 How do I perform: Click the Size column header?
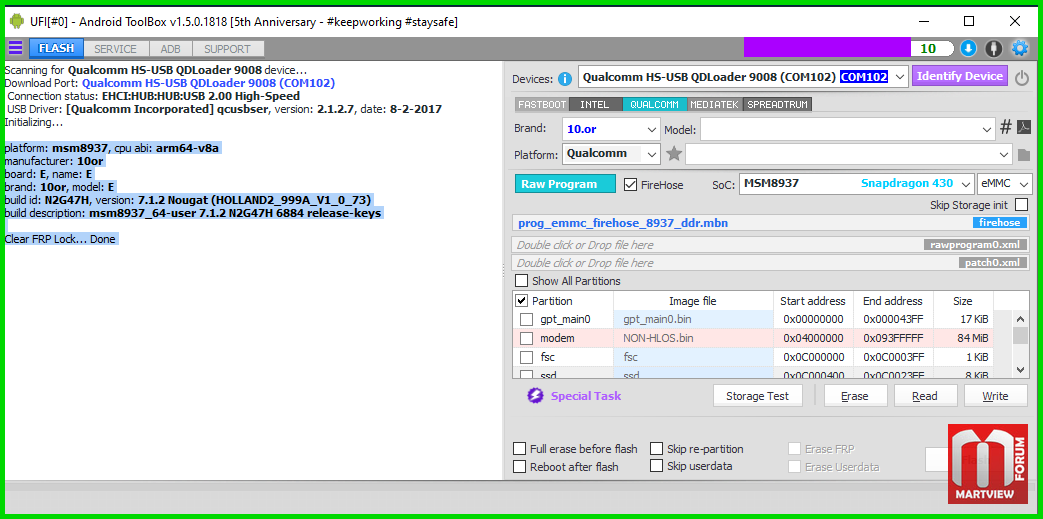[963, 301]
